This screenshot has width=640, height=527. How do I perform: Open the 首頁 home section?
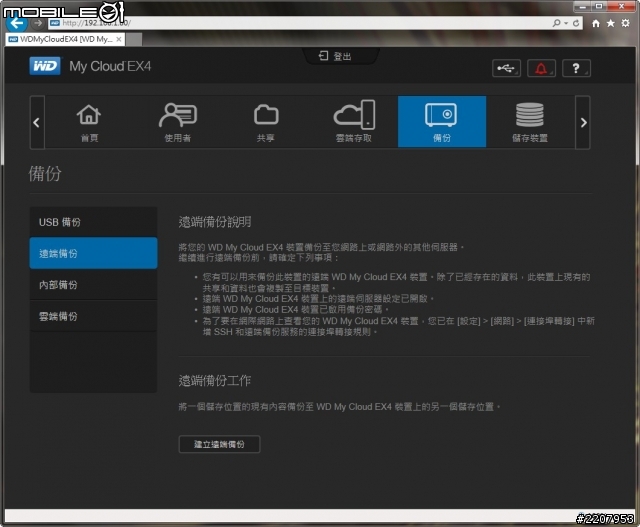tap(89, 122)
